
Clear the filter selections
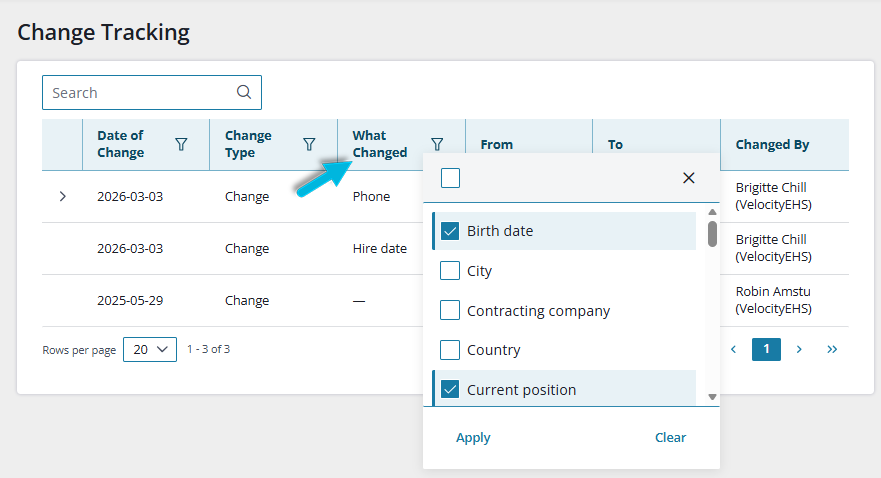click(670, 437)
